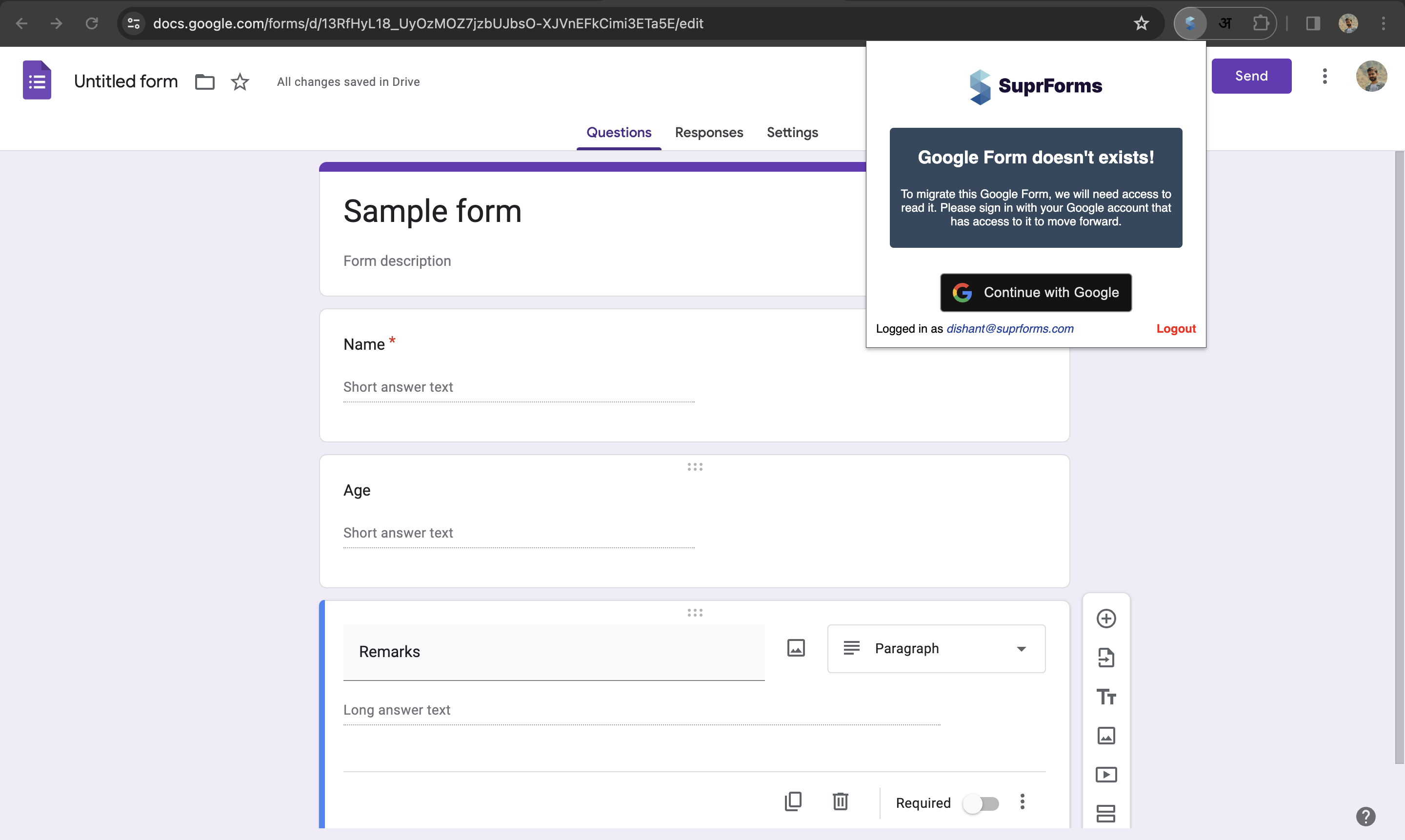Add a video using the sidebar video icon
Viewport: 1405px width, 840px height.
(1106, 774)
